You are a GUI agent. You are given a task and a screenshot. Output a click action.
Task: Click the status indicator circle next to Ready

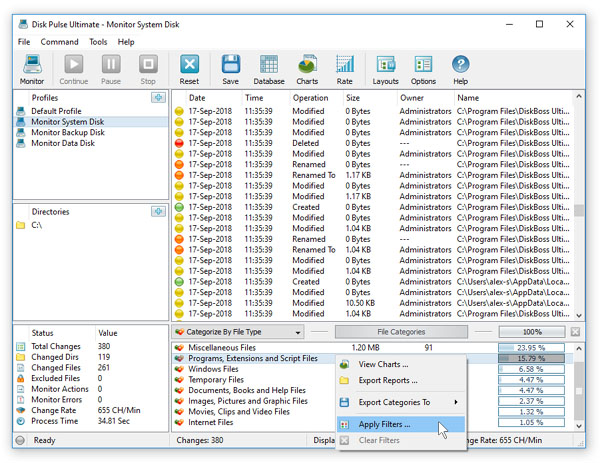(x=20, y=440)
